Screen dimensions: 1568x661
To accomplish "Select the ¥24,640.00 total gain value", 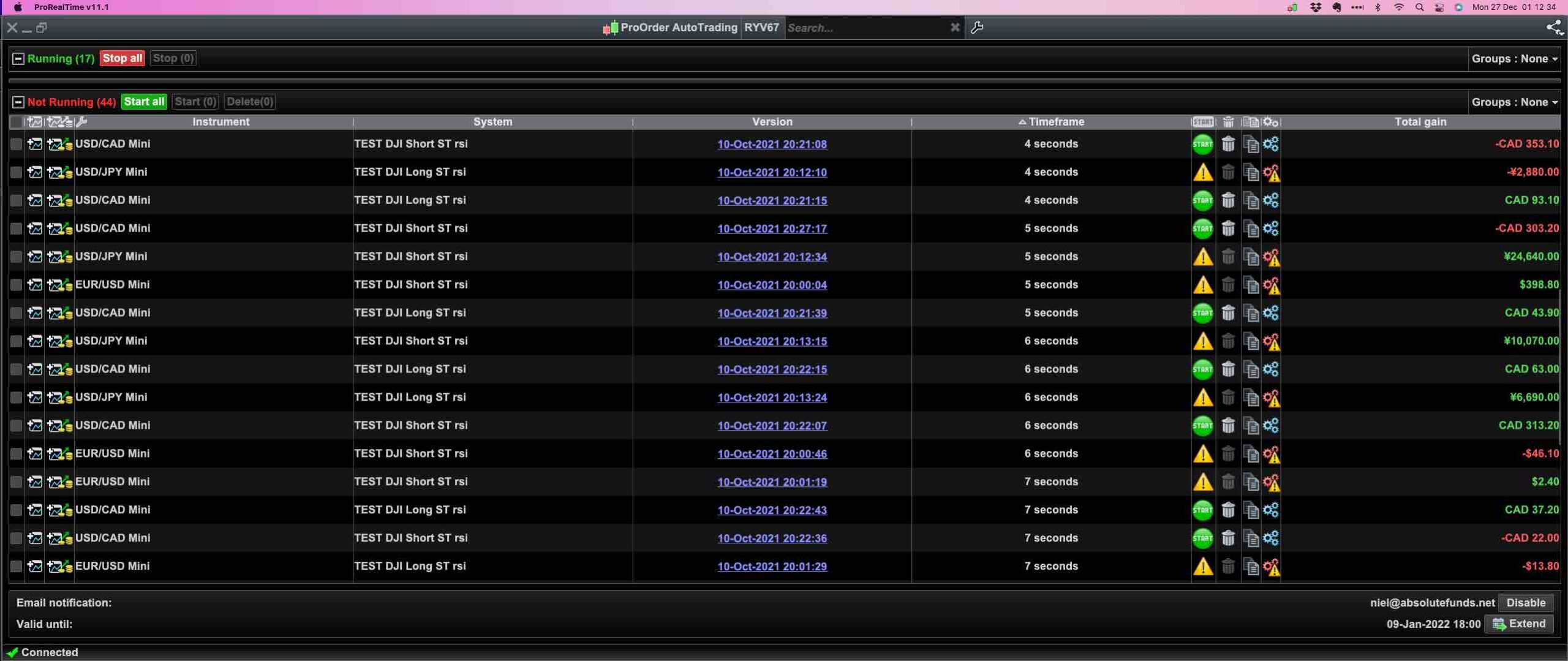I will click(1531, 257).
